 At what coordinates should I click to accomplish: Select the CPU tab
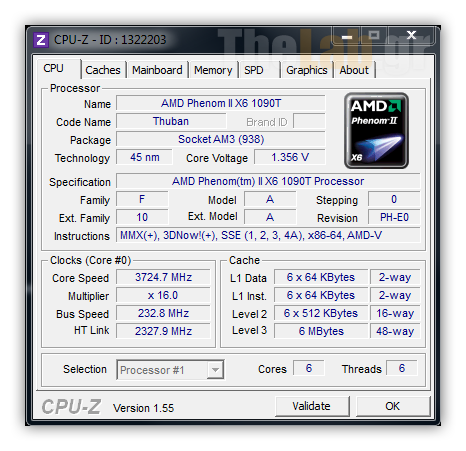[58, 69]
